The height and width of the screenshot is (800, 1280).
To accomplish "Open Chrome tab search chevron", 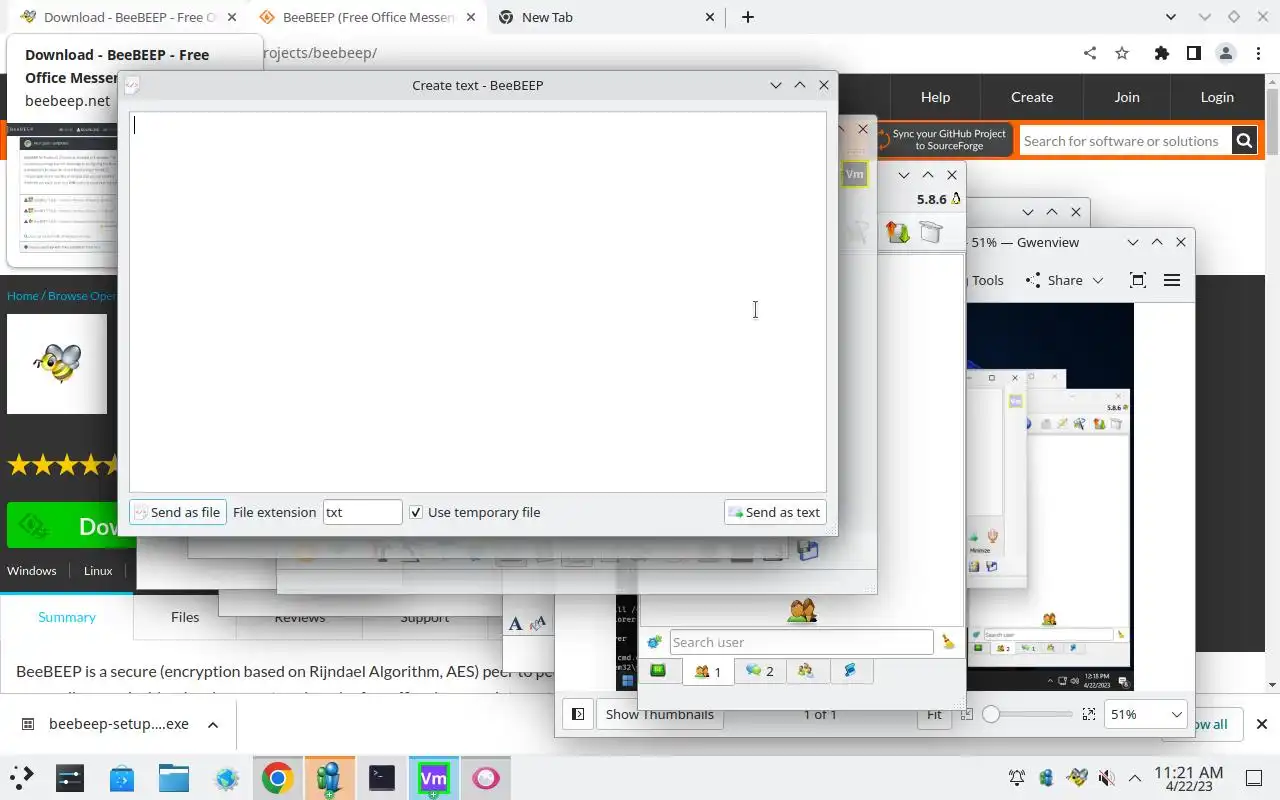I will pos(1172,17).
